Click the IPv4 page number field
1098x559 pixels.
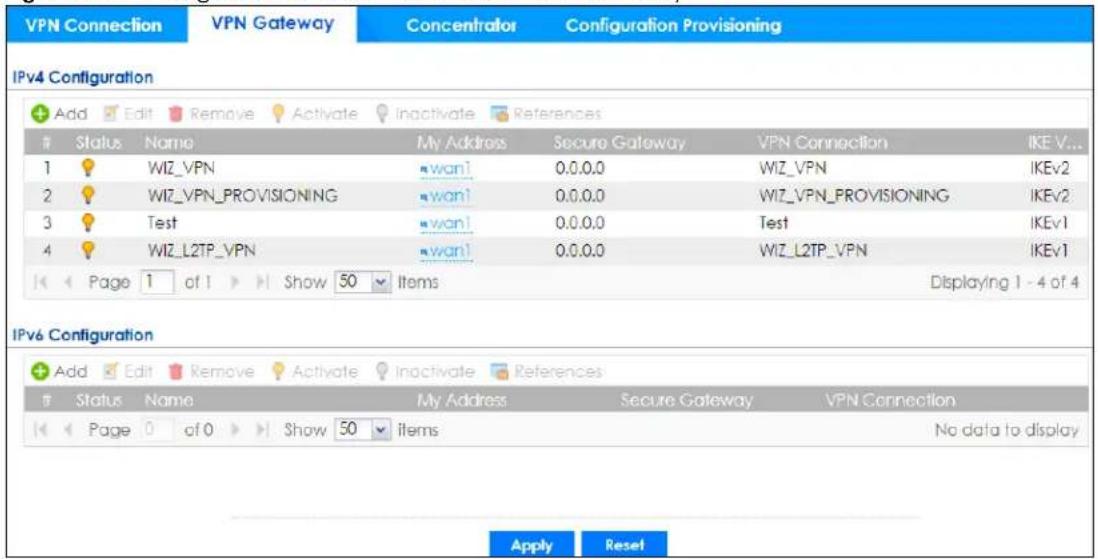pyautogui.click(x=156, y=282)
